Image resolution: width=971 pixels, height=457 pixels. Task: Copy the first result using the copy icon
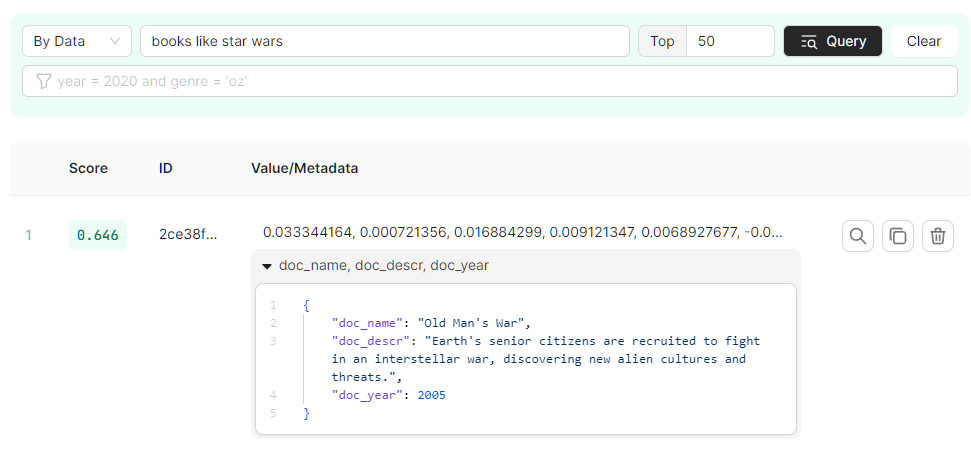897,236
